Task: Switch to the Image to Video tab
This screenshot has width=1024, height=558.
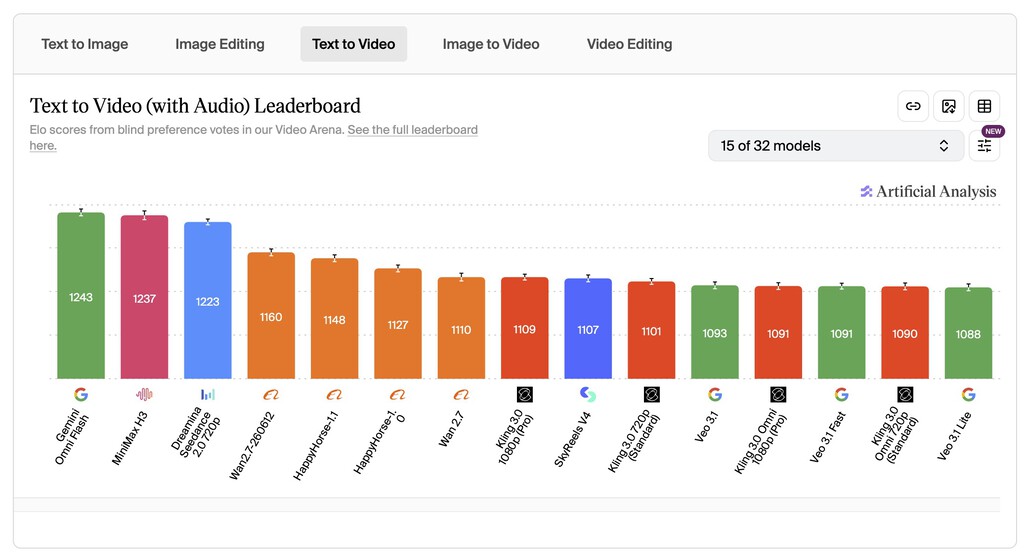Action: 491,44
